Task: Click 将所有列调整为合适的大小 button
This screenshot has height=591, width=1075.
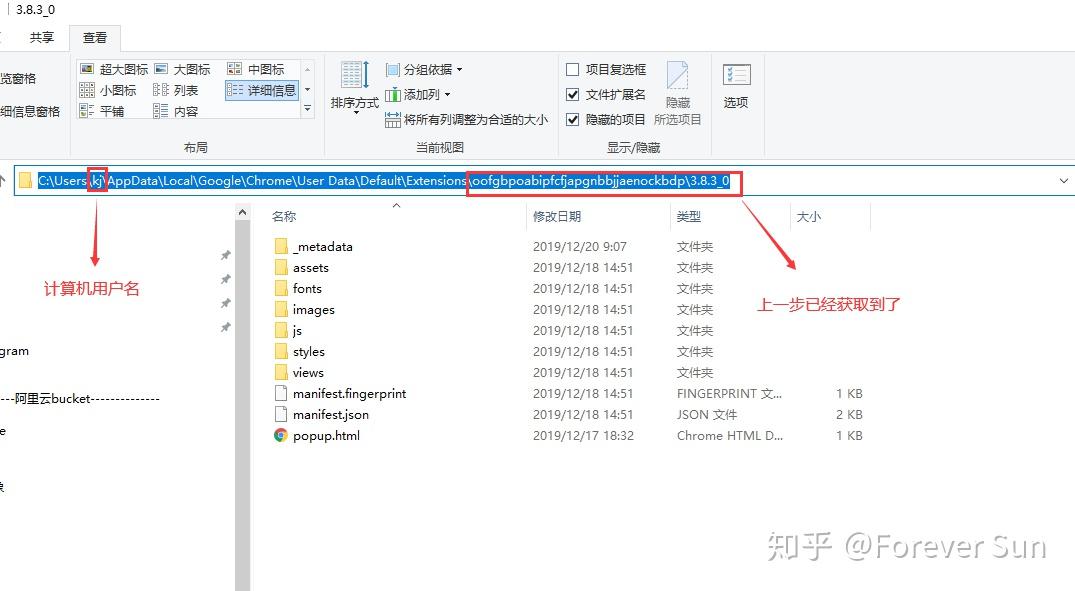Action: tap(466, 119)
